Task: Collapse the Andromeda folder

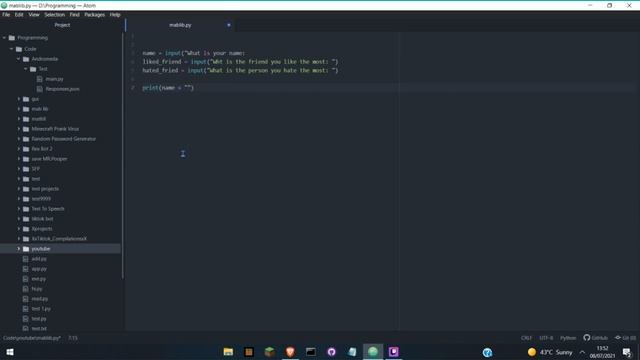Action: (x=18, y=59)
